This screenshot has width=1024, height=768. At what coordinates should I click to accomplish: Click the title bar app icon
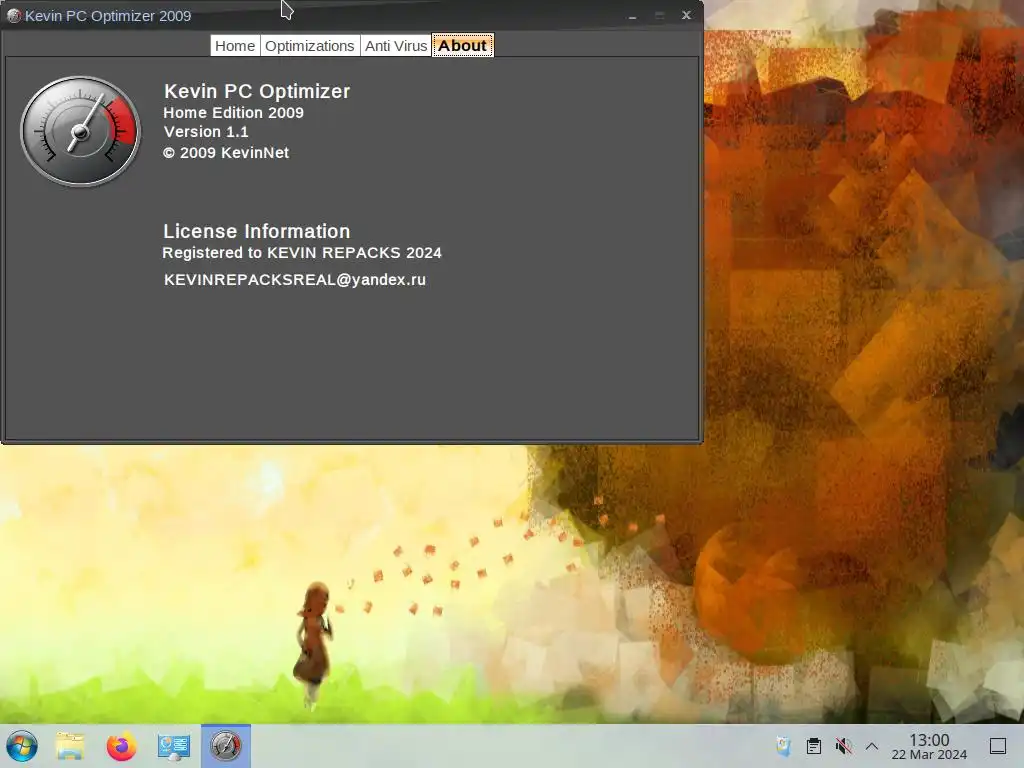coord(14,16)
